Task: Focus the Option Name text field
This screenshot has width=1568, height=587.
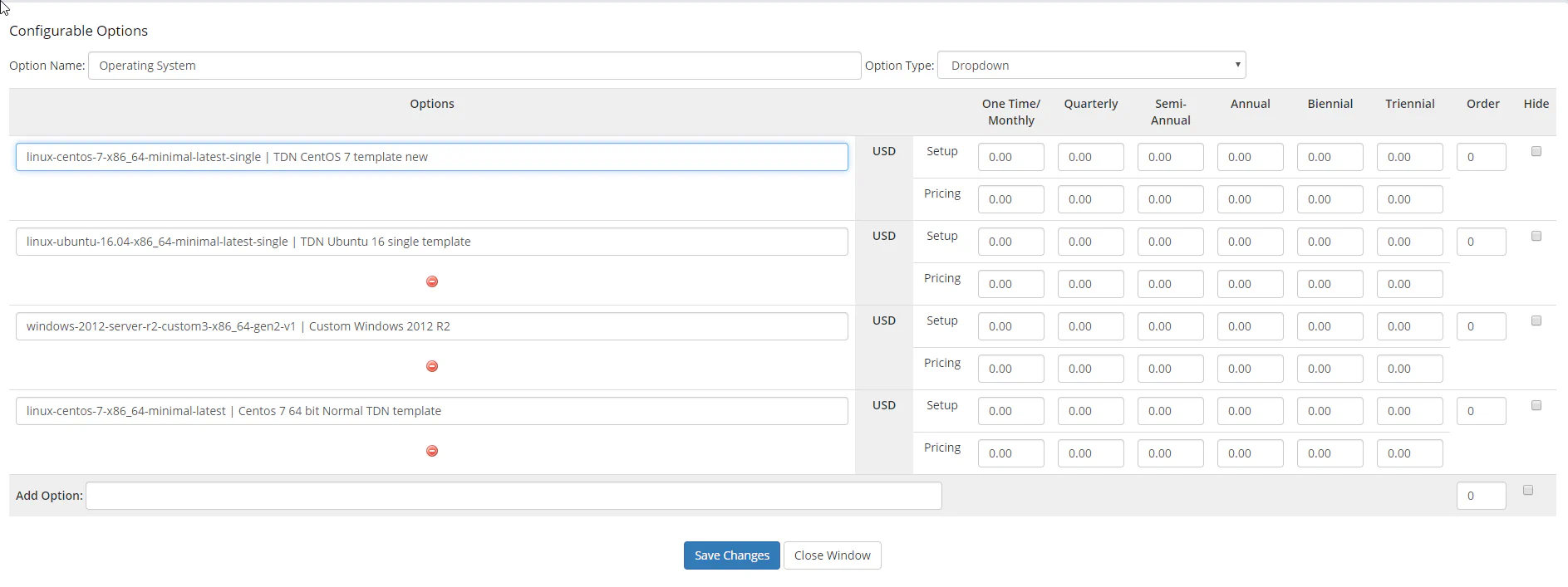Action: click(474, 66)
